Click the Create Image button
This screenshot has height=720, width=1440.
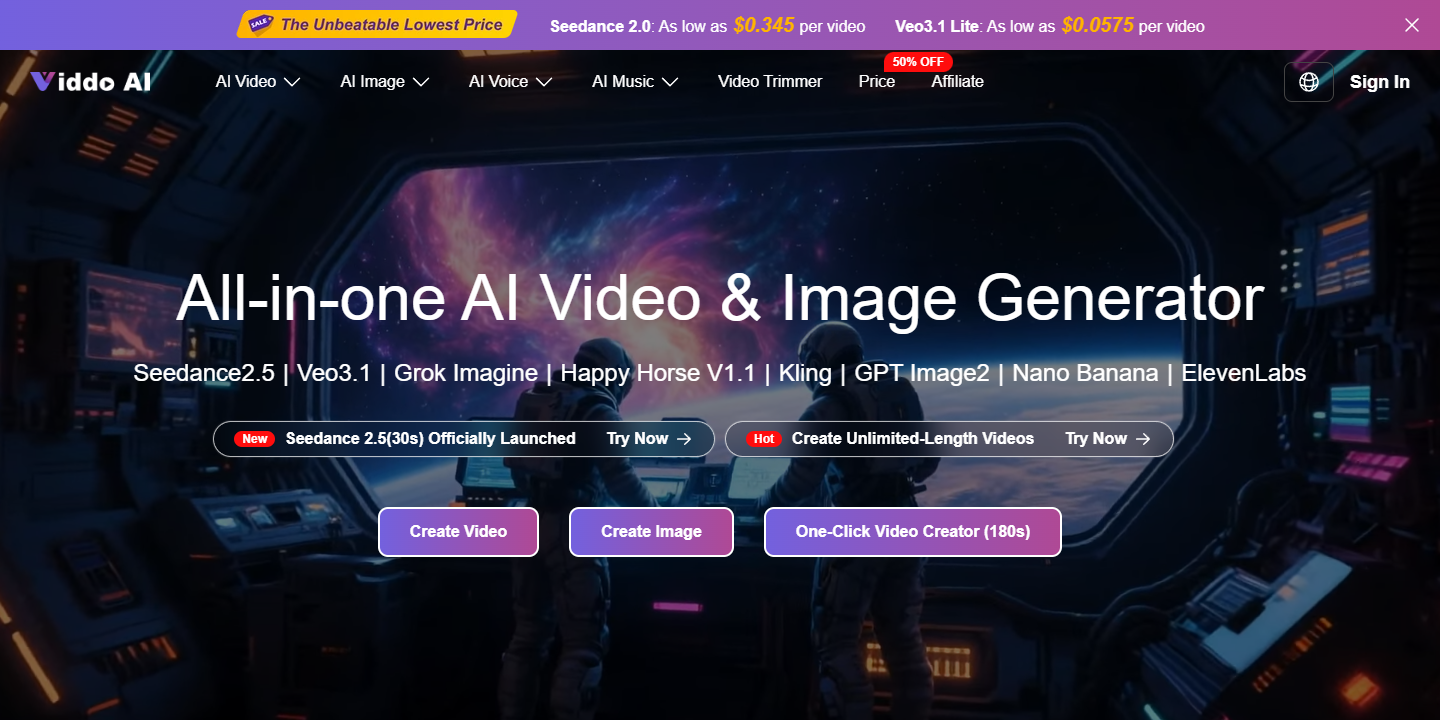click(651, 532)
